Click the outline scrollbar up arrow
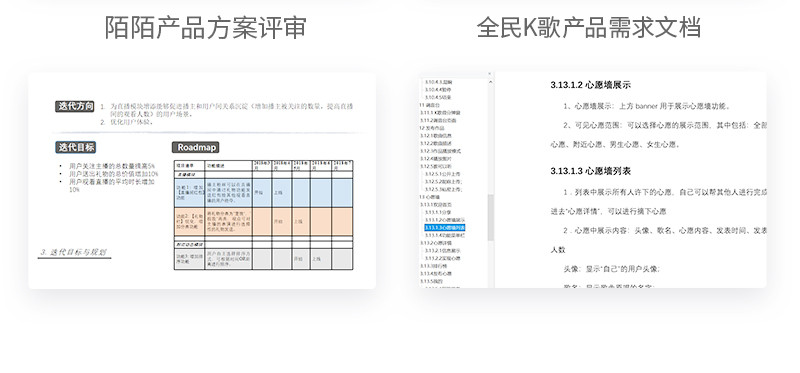800x373 pixels. click(490, 82)
